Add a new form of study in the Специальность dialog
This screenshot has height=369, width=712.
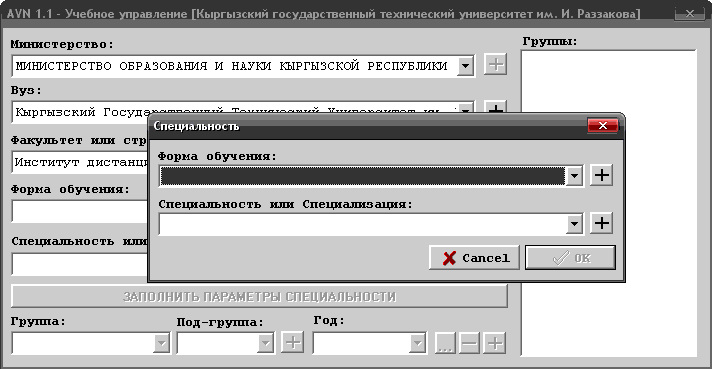coord(602,175)
